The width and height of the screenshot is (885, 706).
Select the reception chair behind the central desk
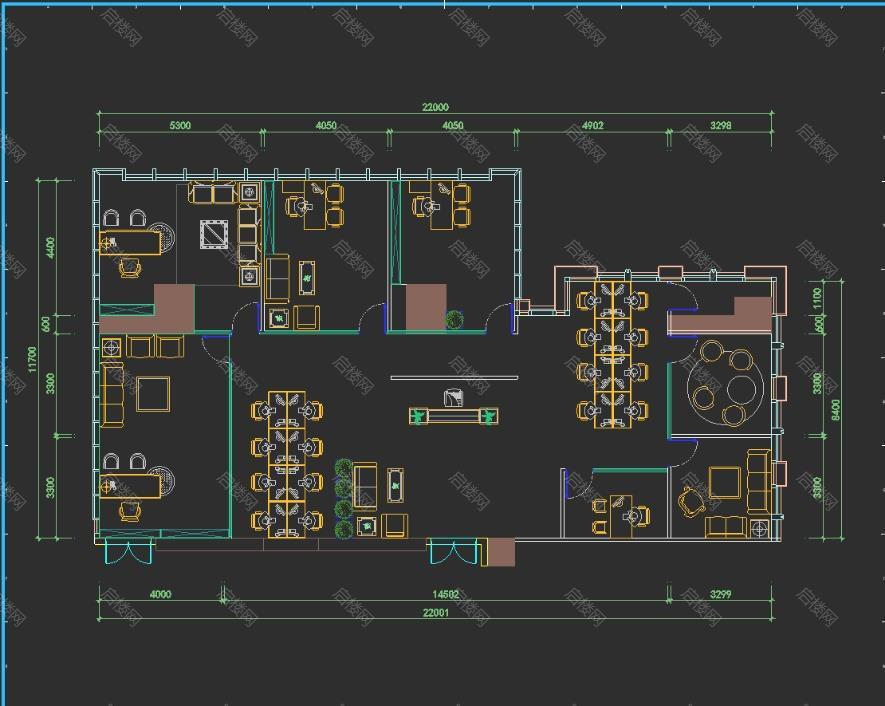pyautogui.click(x=454, y=397)
